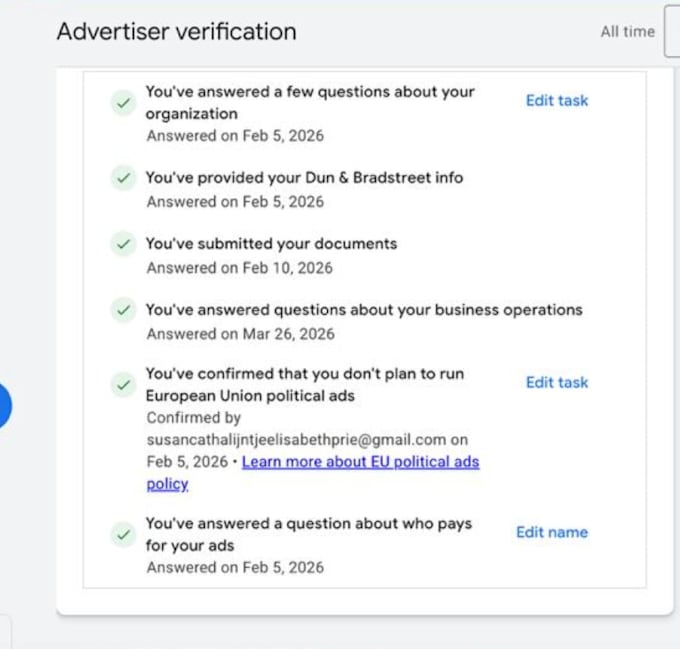Select text 'Answered on Feb 10, 2026'

(240, 268)
